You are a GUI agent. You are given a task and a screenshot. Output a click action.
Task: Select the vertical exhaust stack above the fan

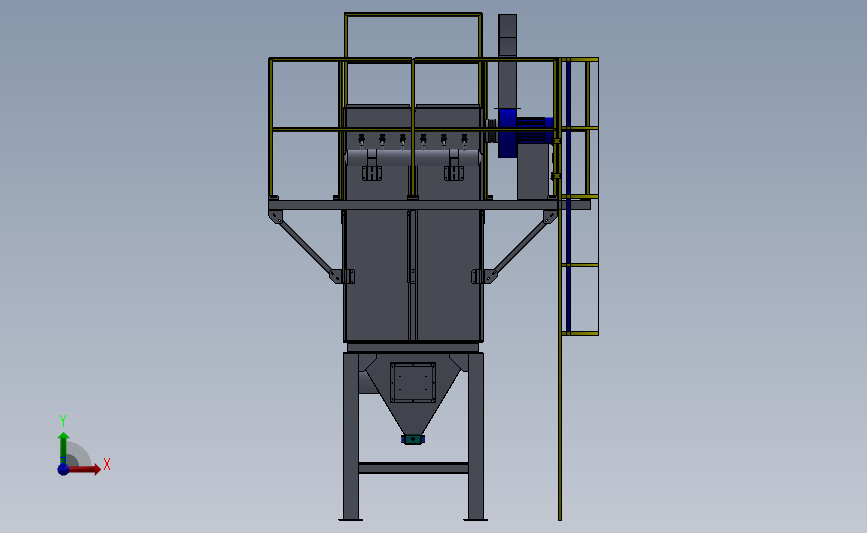pyautogui.click(x=508, y=61)
